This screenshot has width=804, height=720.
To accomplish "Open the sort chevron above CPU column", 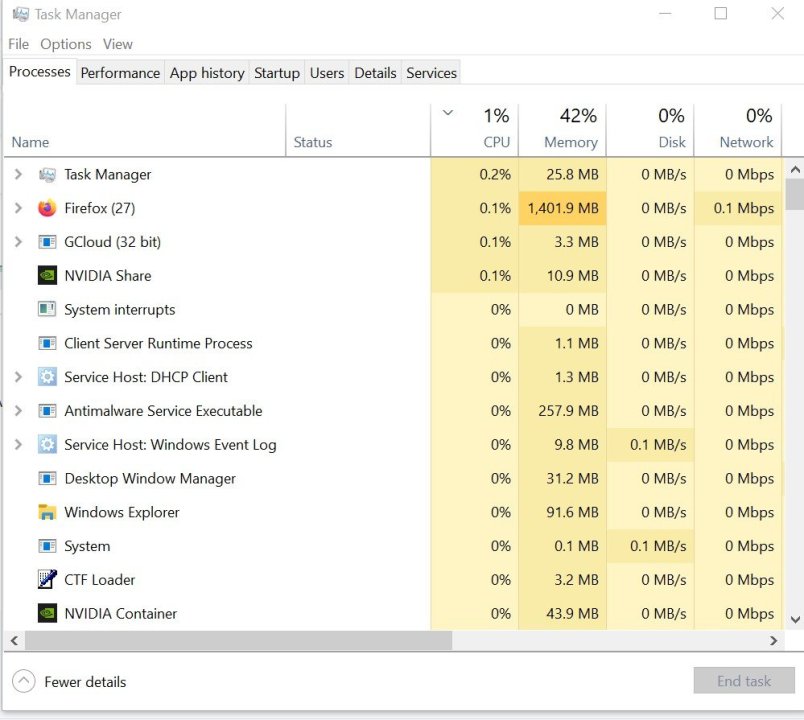I will click(447, 112).
